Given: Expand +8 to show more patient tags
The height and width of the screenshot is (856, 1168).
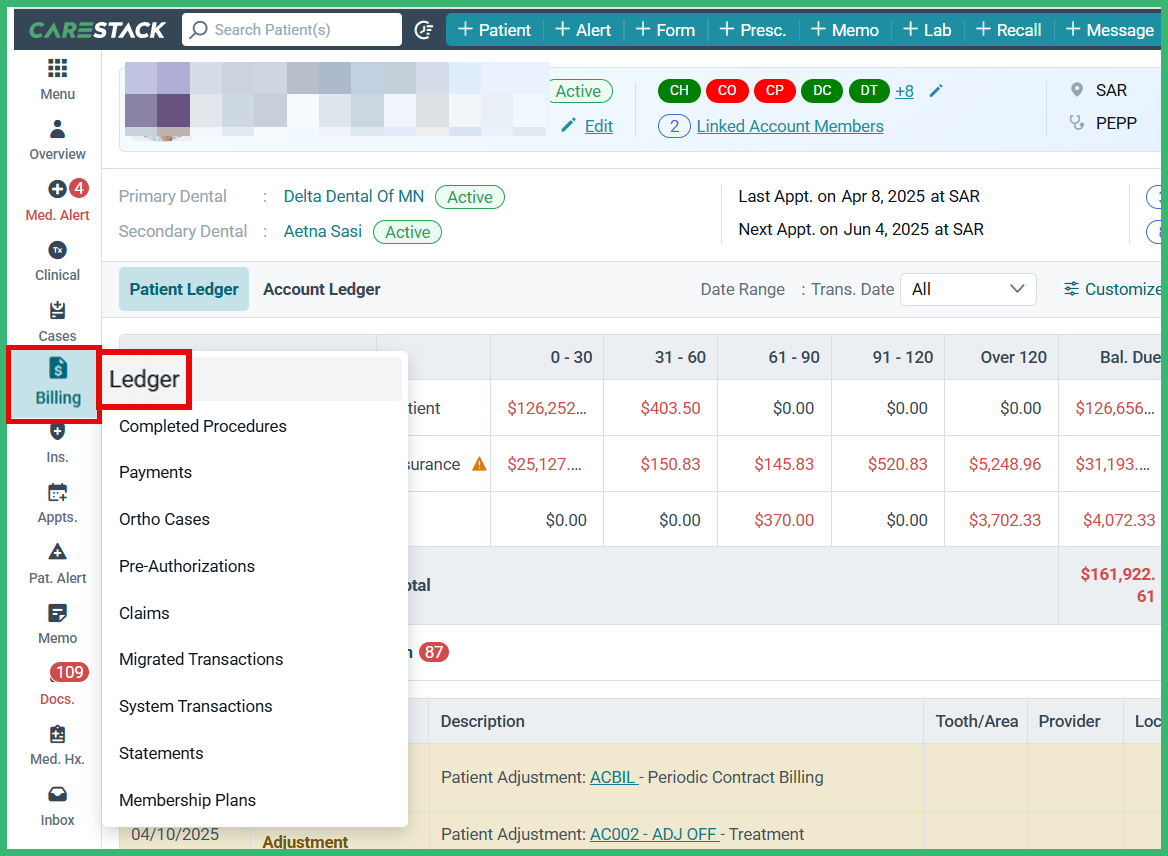Looking at the screenshot, I should [x=904, y=91].
